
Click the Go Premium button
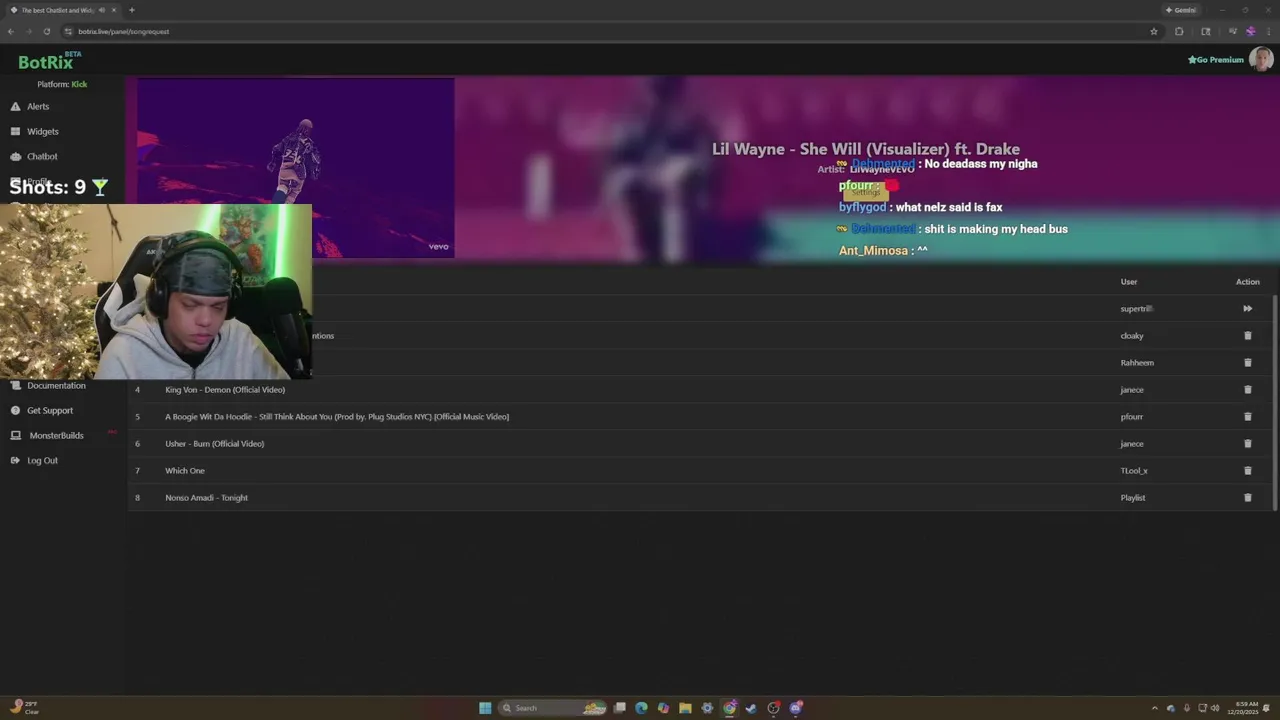click(1215, 60)
